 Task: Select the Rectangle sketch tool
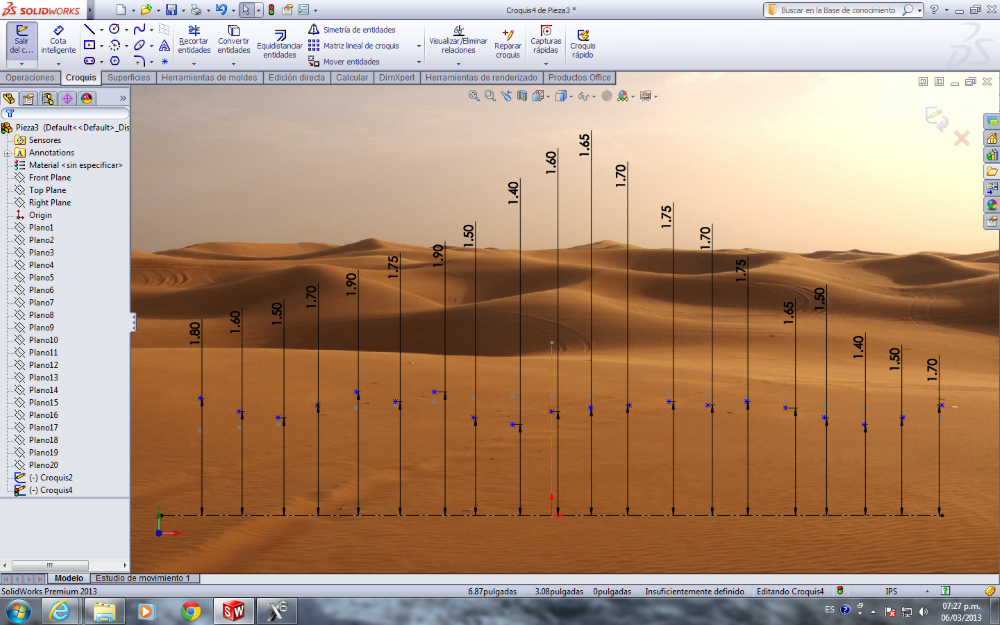pos(89,45)
